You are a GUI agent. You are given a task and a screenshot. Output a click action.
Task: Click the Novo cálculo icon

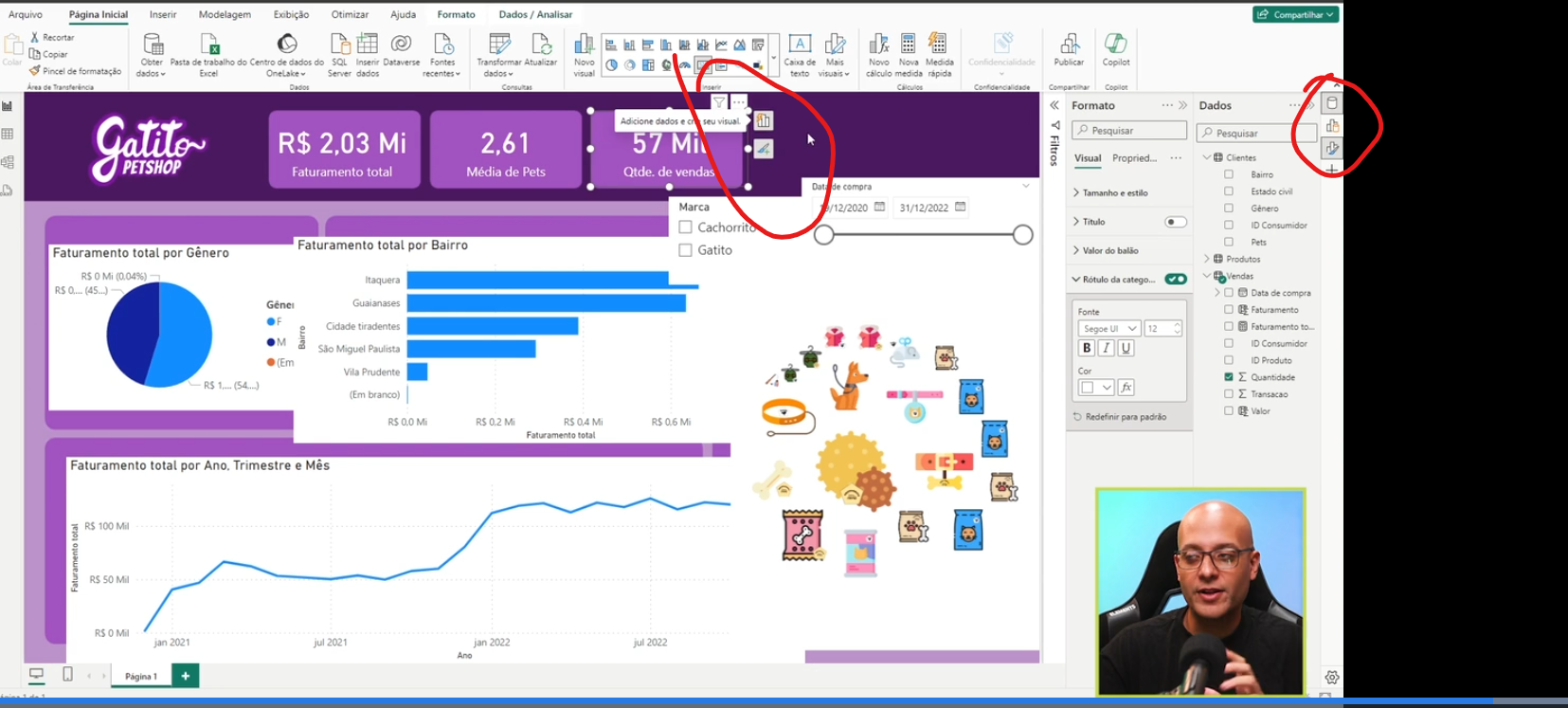[x=879, y=45]
